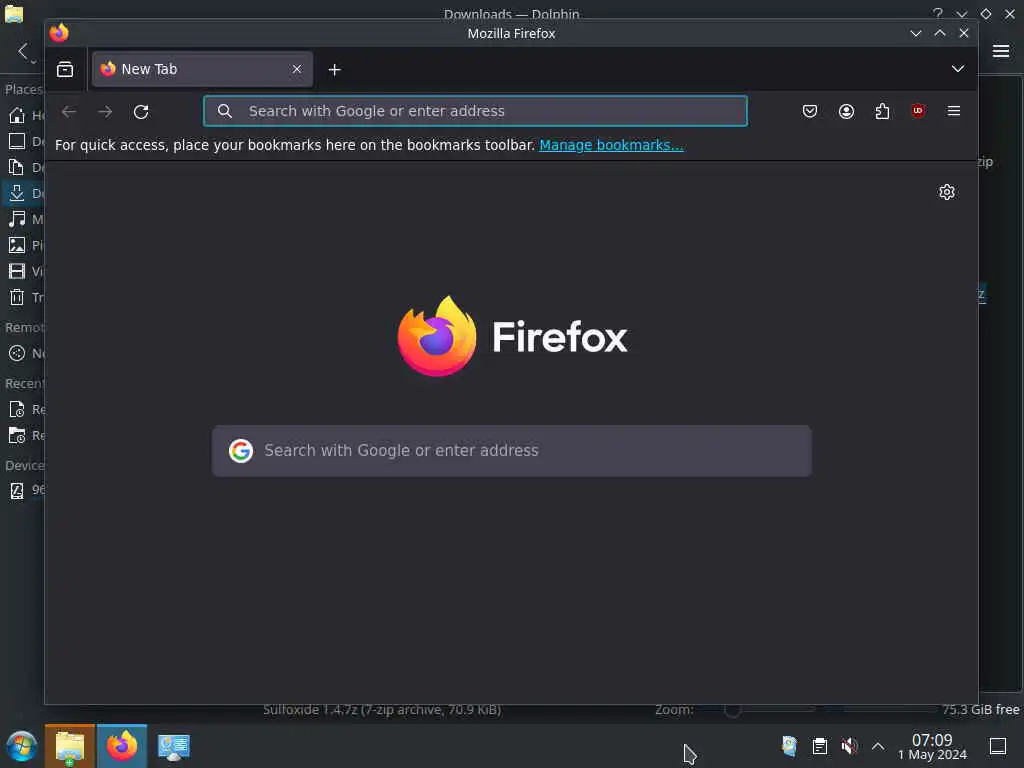Open the clipboard tray icon
1024x768 pixels.
tap(820, 746)
